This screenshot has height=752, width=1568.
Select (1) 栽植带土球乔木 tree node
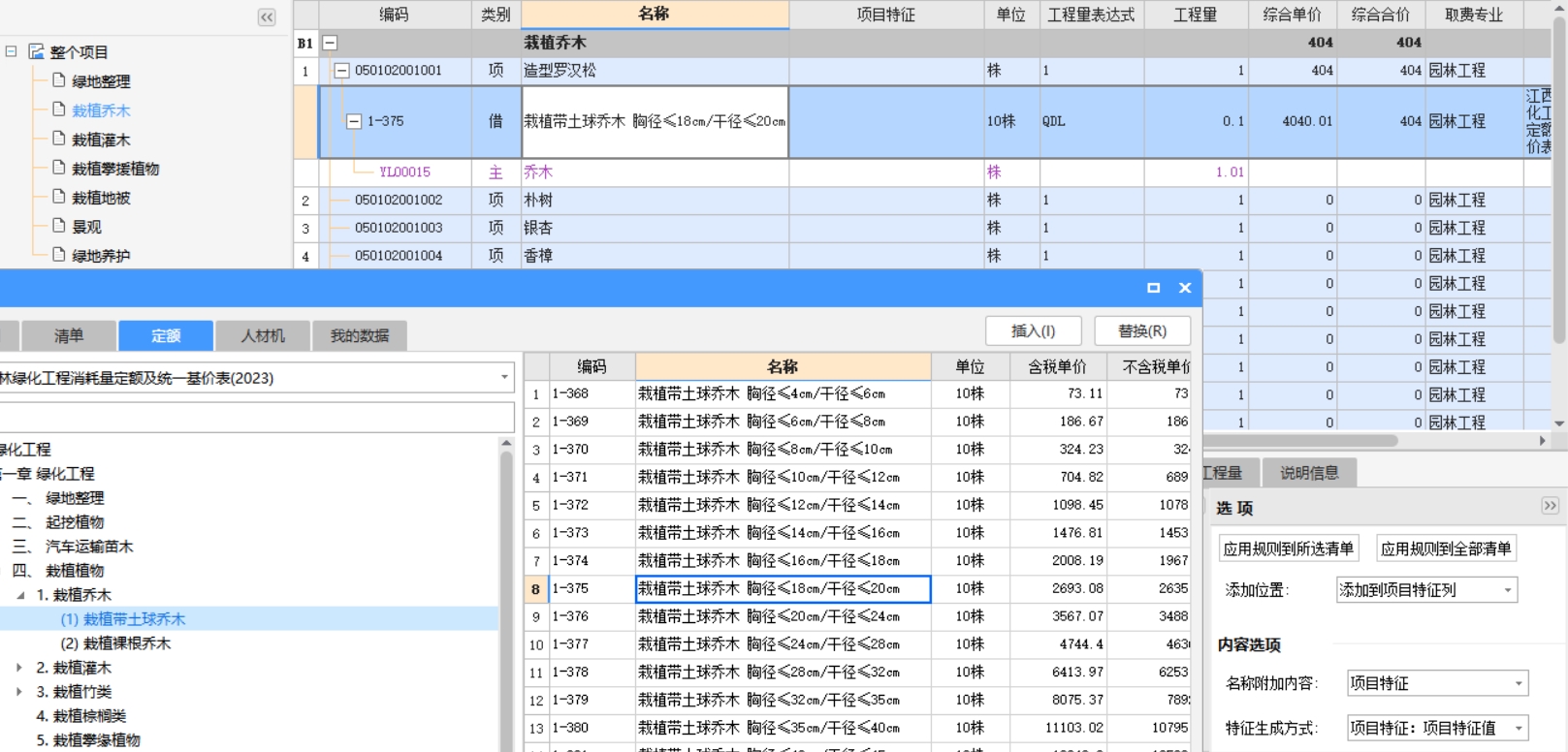pos(122,619)
